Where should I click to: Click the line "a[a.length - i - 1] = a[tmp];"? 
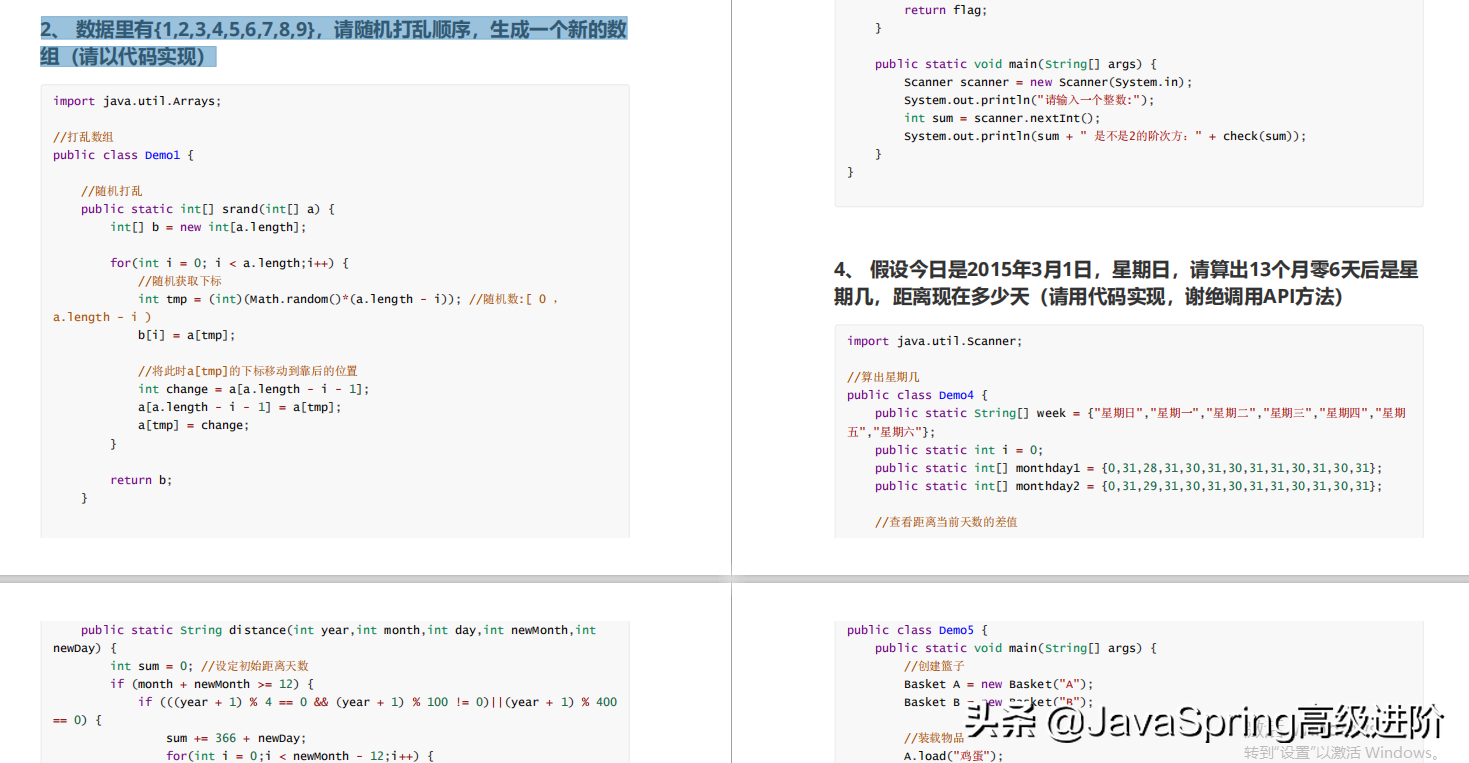240,407
